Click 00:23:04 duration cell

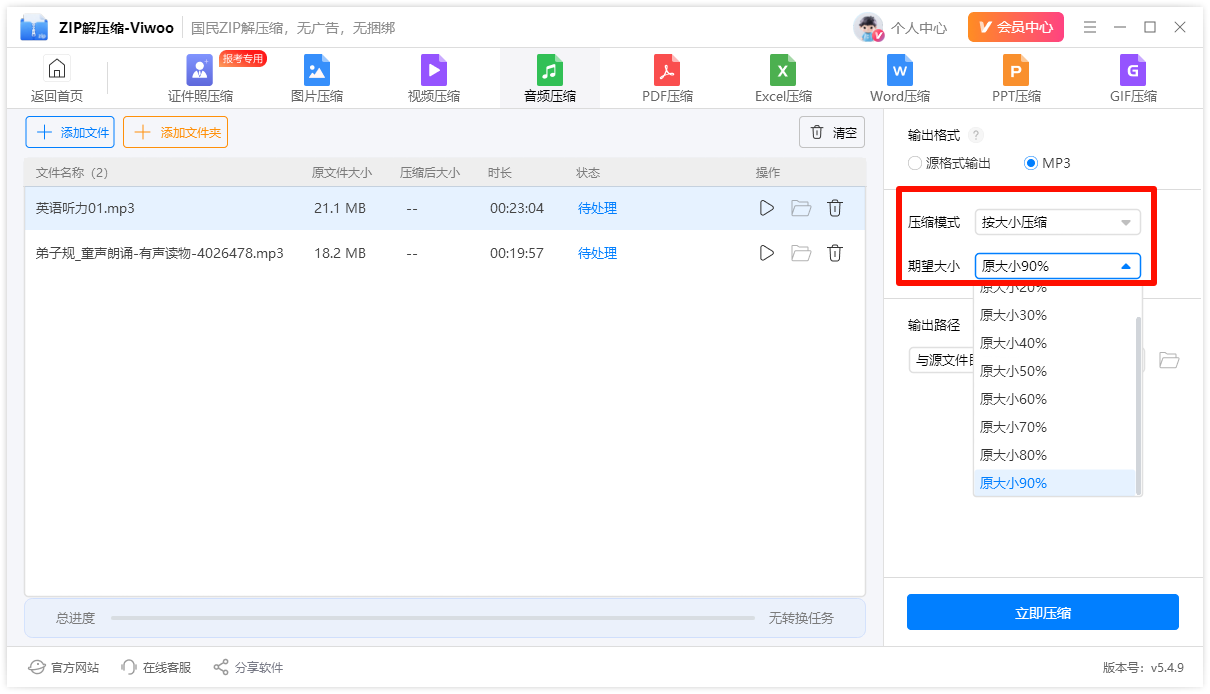(517, 208)
